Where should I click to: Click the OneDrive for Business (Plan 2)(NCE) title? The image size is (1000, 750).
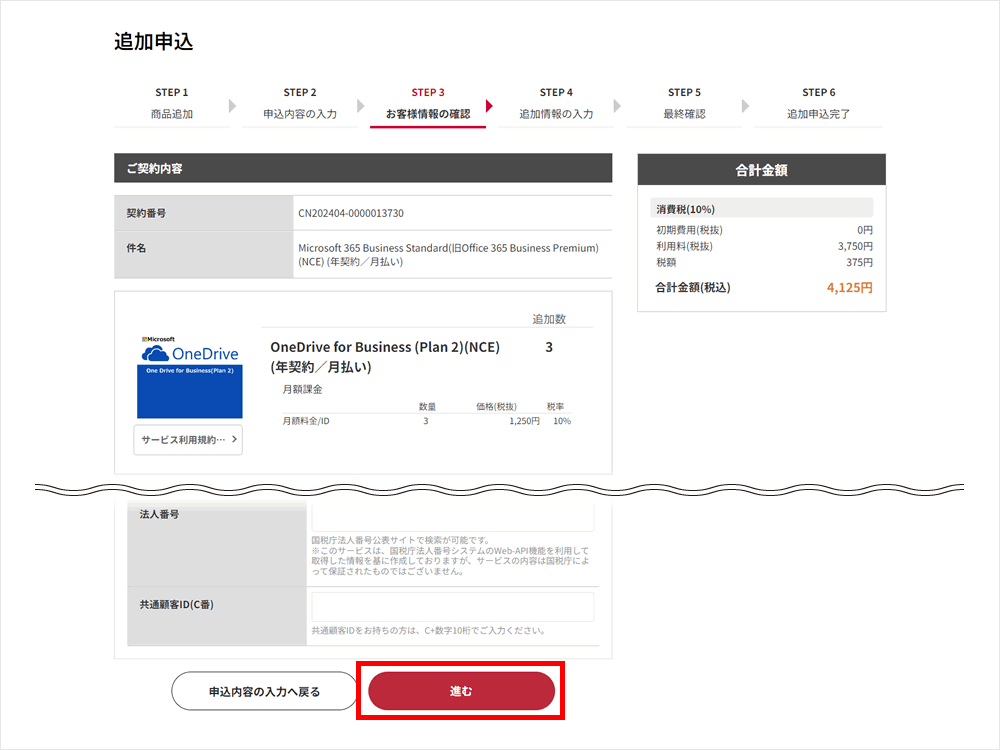click(x=385, y=357)
